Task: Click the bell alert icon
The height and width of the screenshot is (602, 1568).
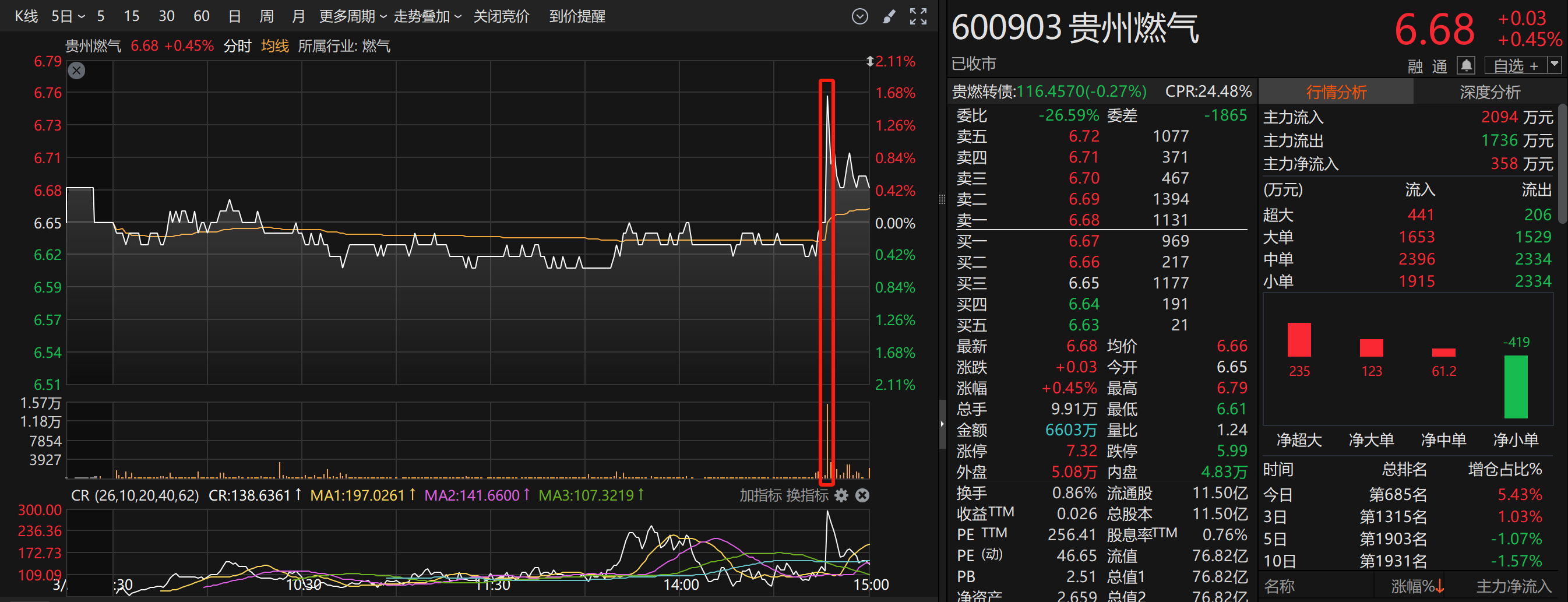Action: tap(1466, 65)
